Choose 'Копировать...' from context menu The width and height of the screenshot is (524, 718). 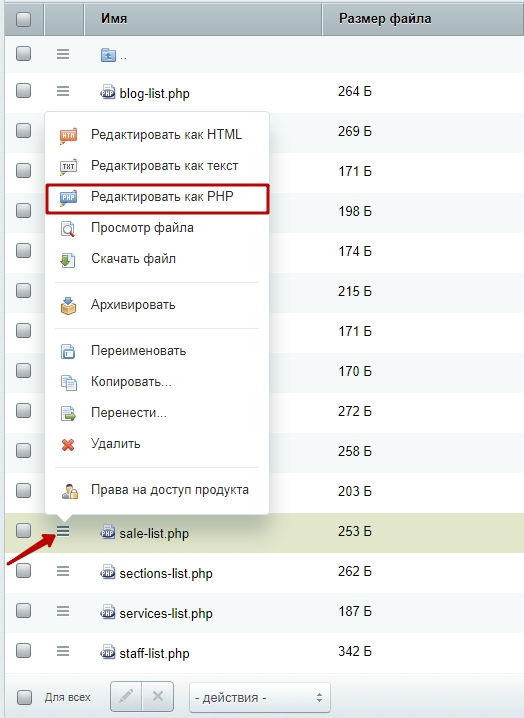[x=131, y=382]
